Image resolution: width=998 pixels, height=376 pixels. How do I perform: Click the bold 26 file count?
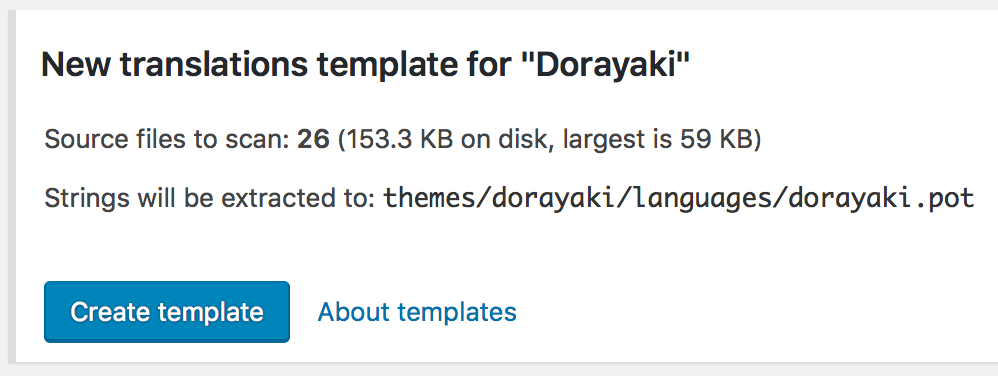pos(313,139)
